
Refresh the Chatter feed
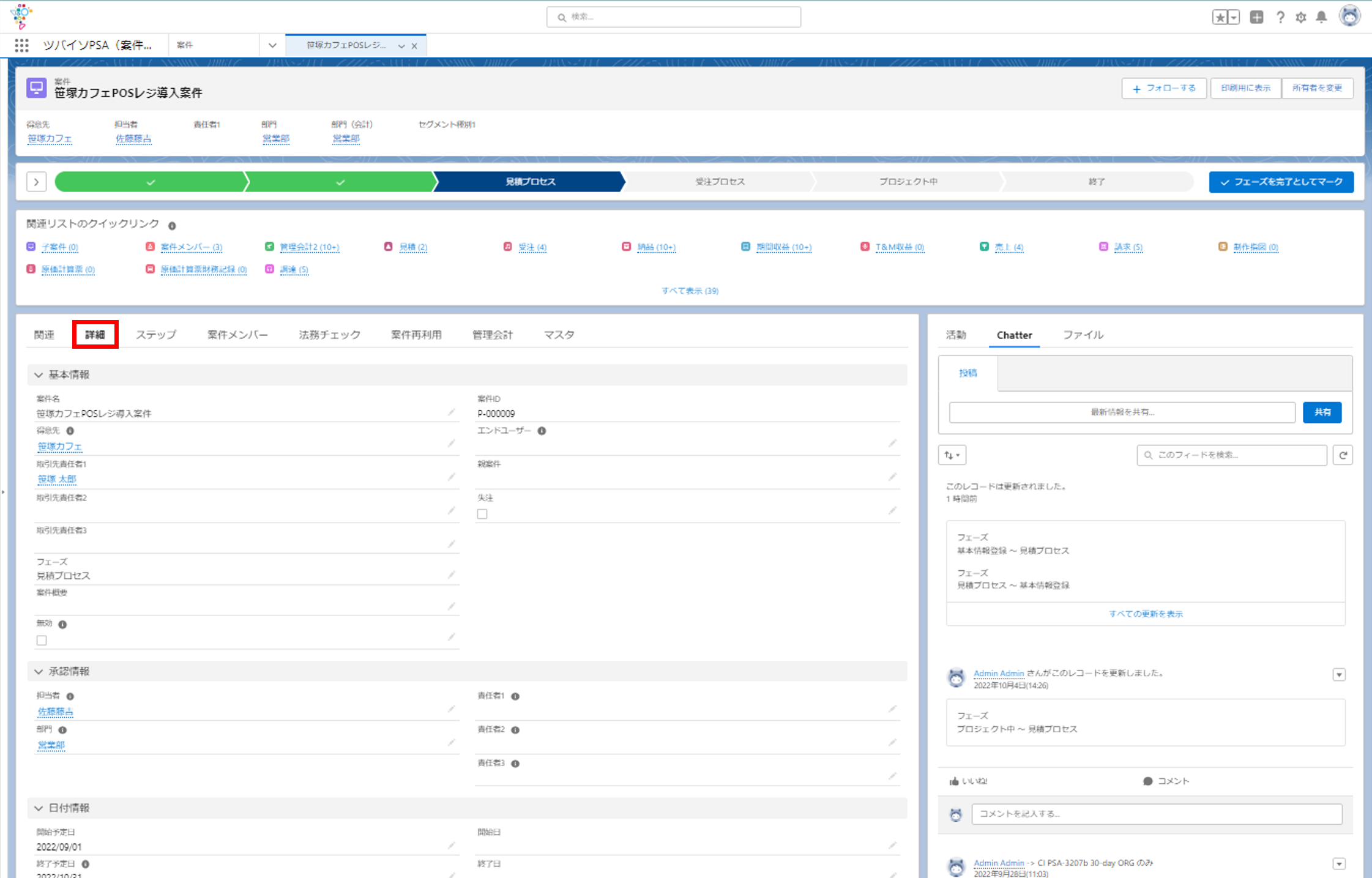click(x=1343, y=455)
